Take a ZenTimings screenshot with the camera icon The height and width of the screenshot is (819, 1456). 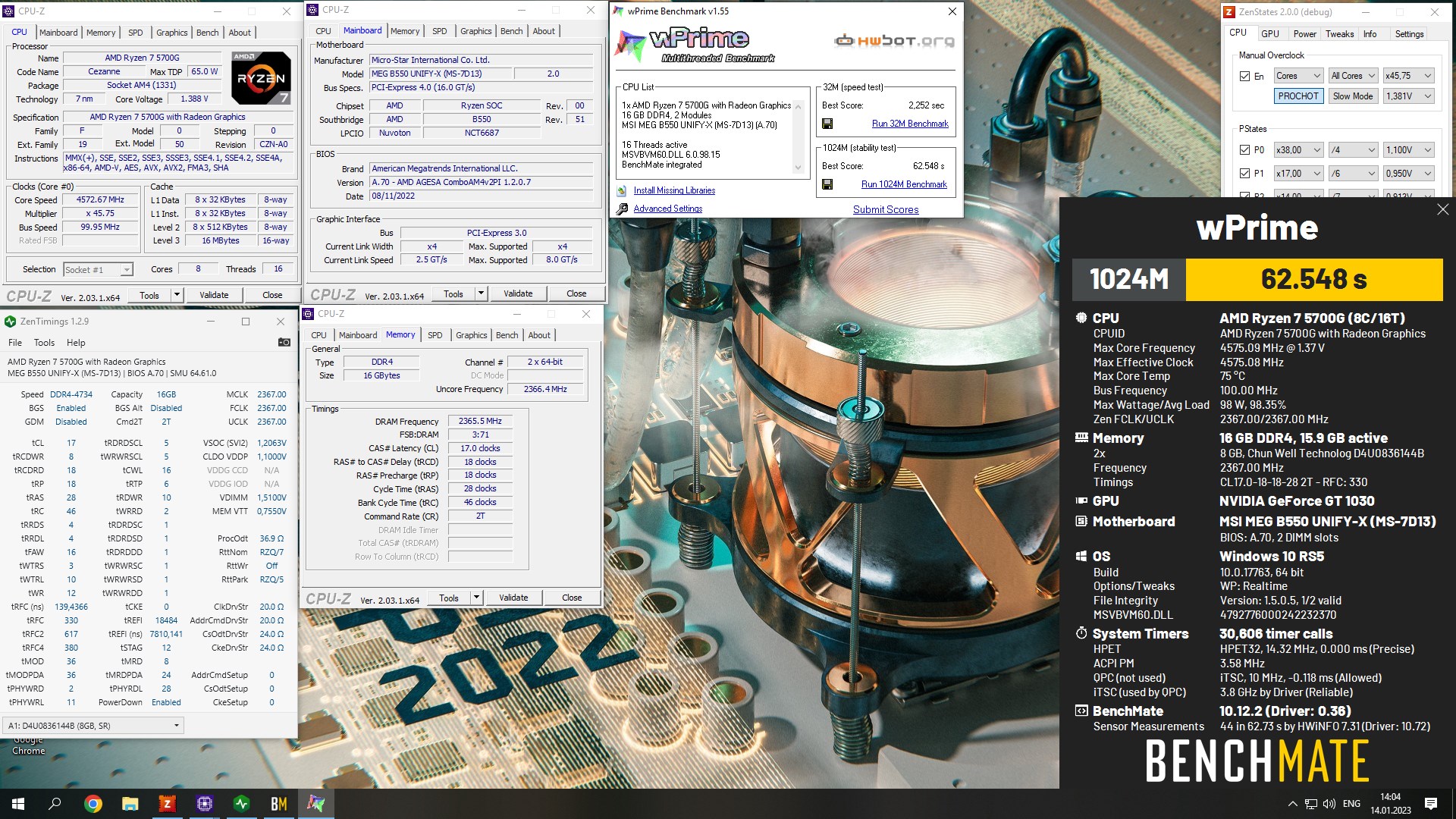(x=284, y=343)
